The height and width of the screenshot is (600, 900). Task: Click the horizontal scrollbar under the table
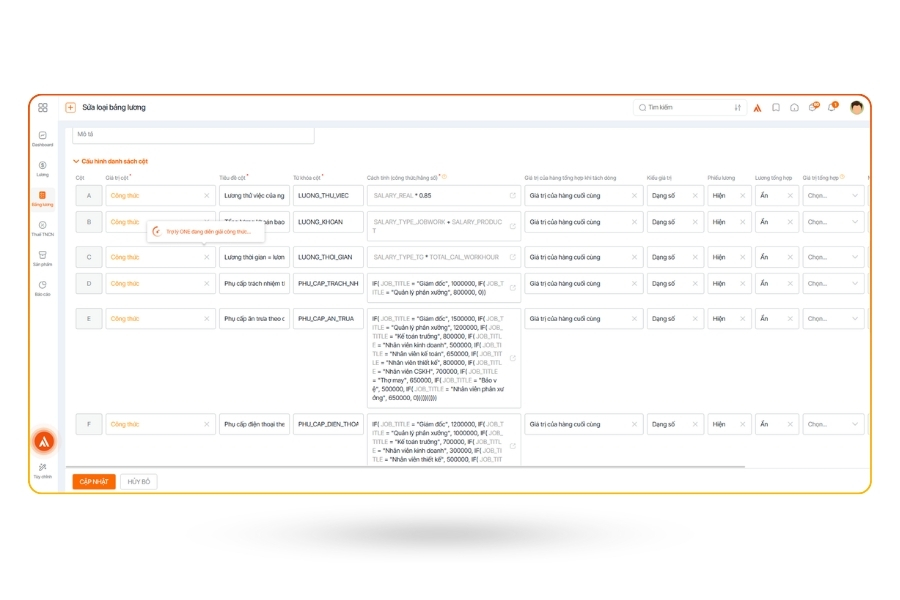[x=405, y=467]
